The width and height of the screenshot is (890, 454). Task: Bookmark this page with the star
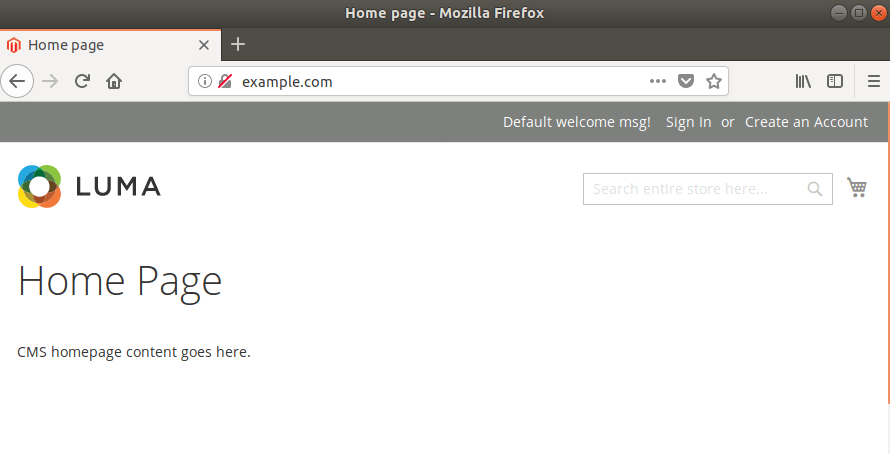[713, 81]
